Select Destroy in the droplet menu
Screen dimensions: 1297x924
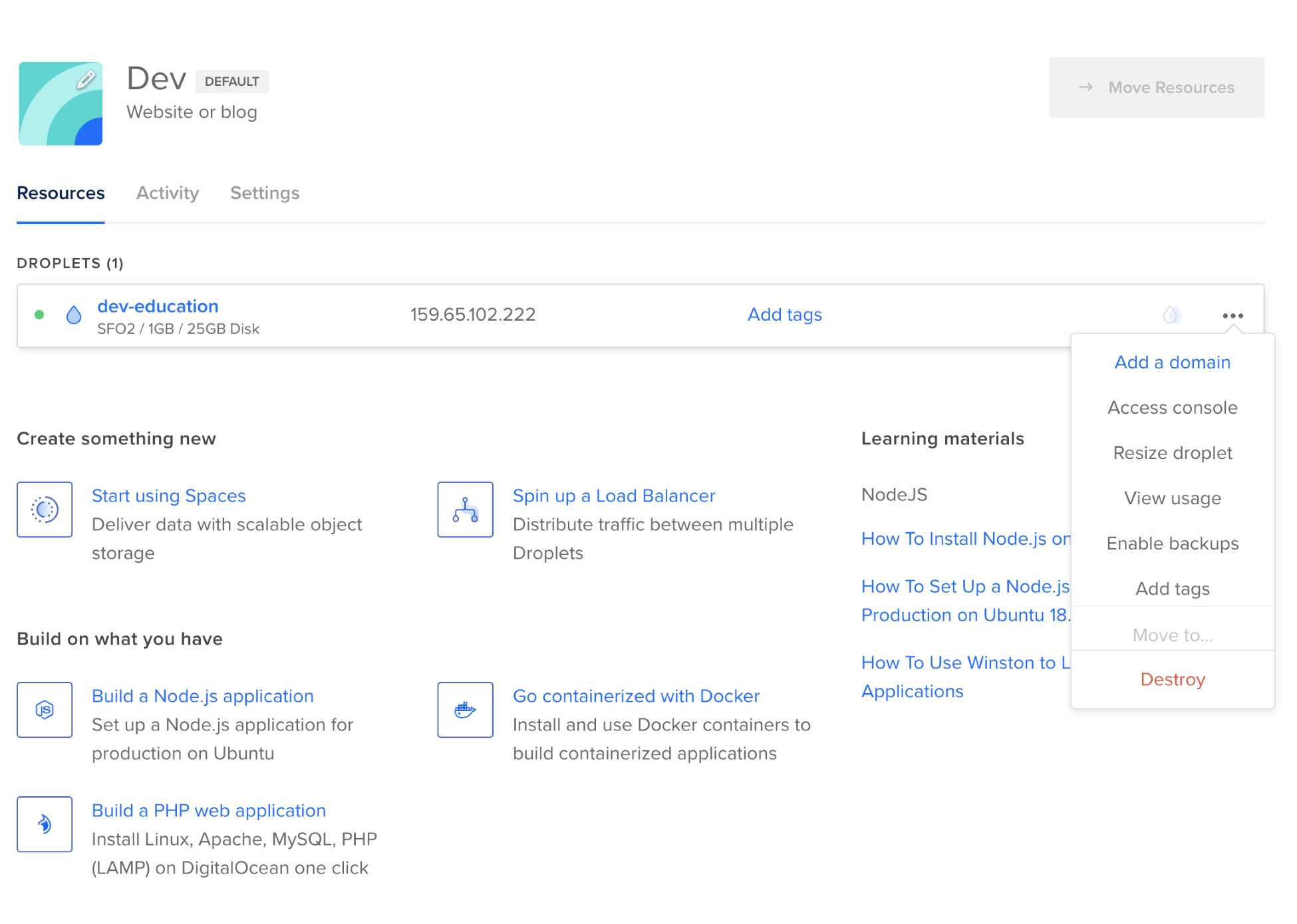1172,679
